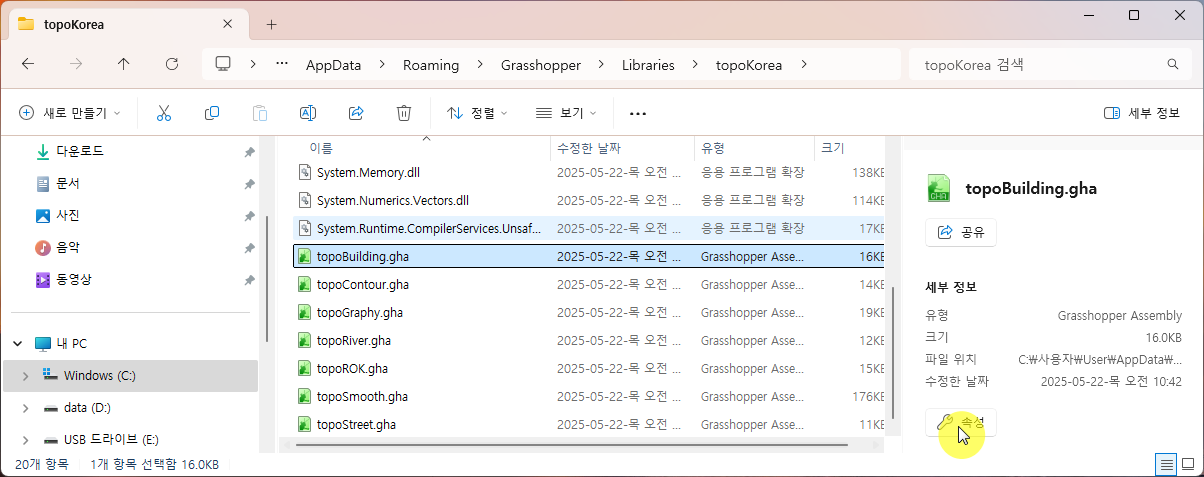Open the 새로 만들기 dropdown

(70, 113)
